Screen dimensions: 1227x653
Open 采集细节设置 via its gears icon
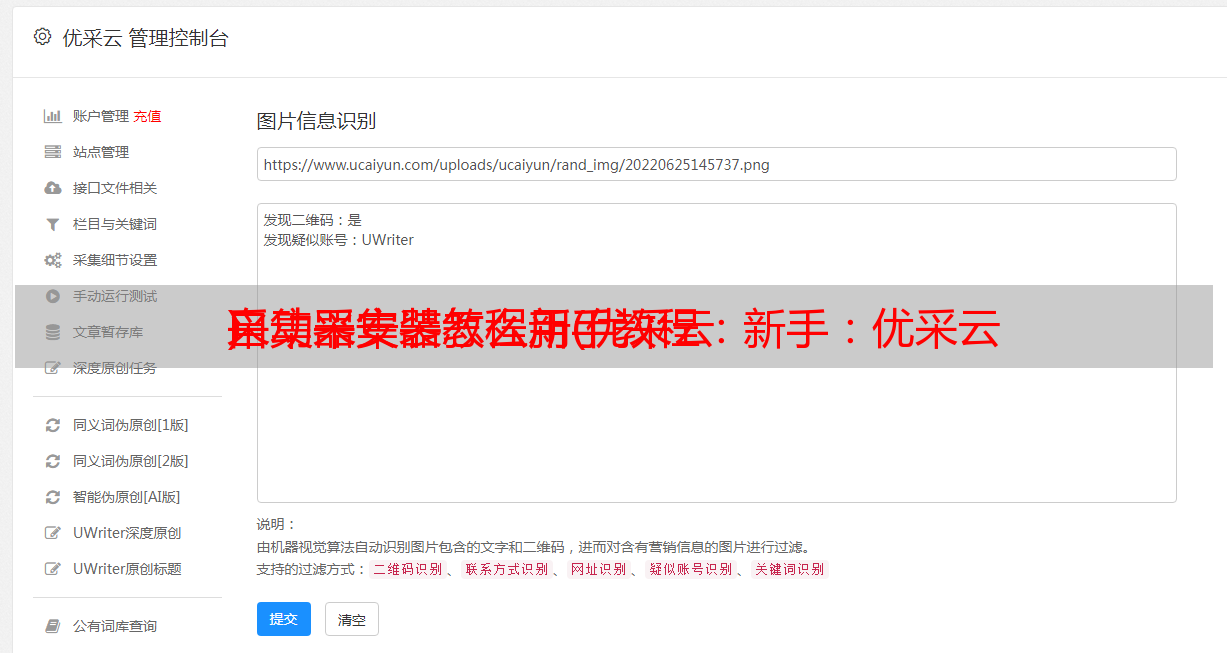point(53,260)
